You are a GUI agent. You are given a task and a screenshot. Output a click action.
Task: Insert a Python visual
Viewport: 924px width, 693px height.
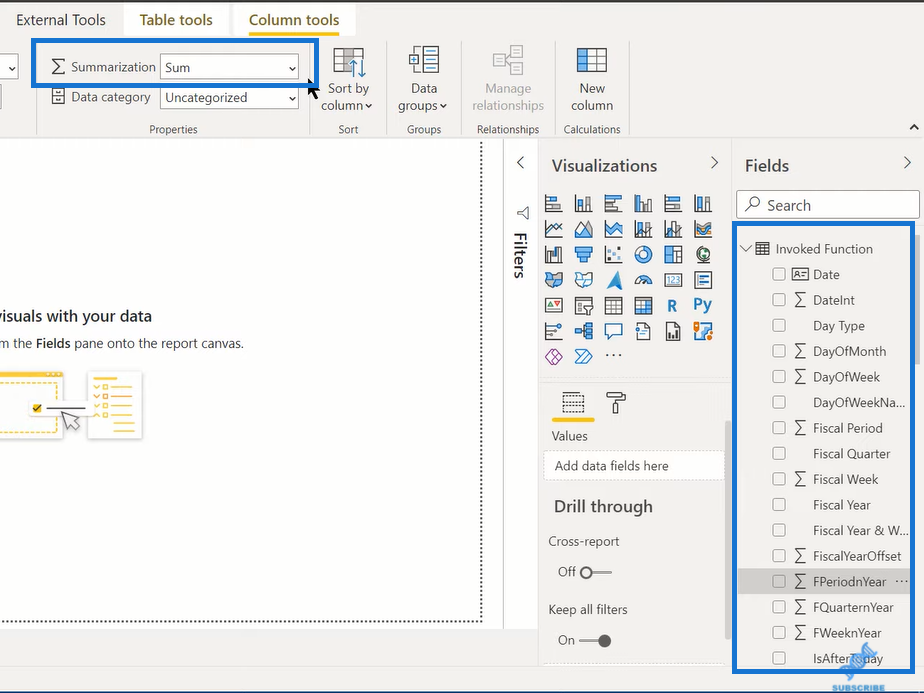pos(703,305)
